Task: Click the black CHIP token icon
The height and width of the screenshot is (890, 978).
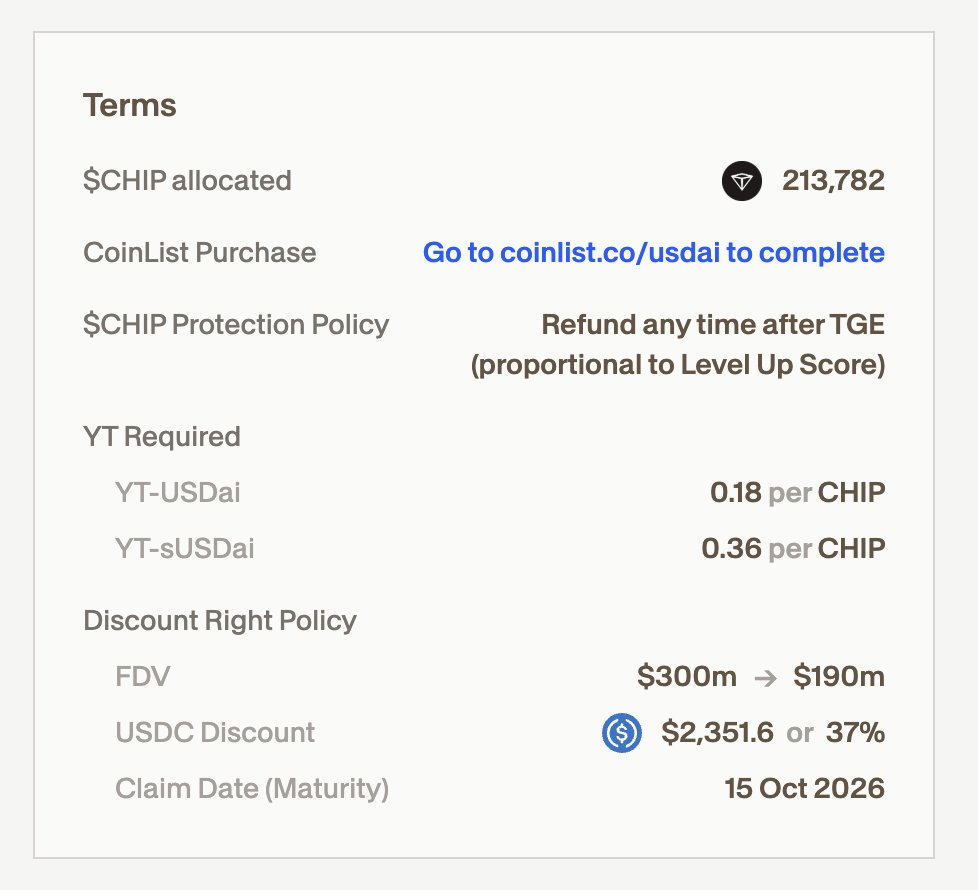Action: coord(741,181)
